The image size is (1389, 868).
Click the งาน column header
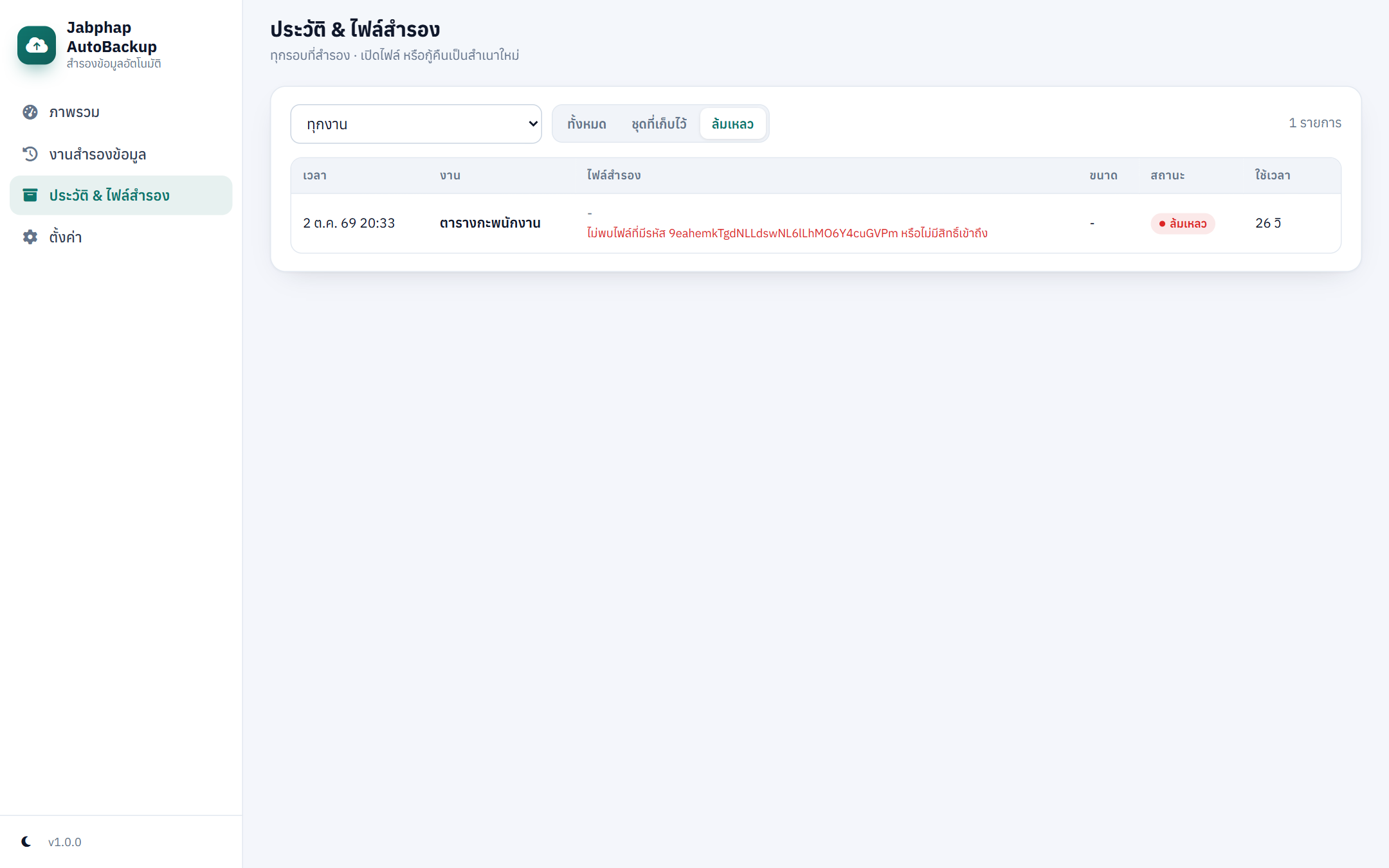[x=450, y=176]
